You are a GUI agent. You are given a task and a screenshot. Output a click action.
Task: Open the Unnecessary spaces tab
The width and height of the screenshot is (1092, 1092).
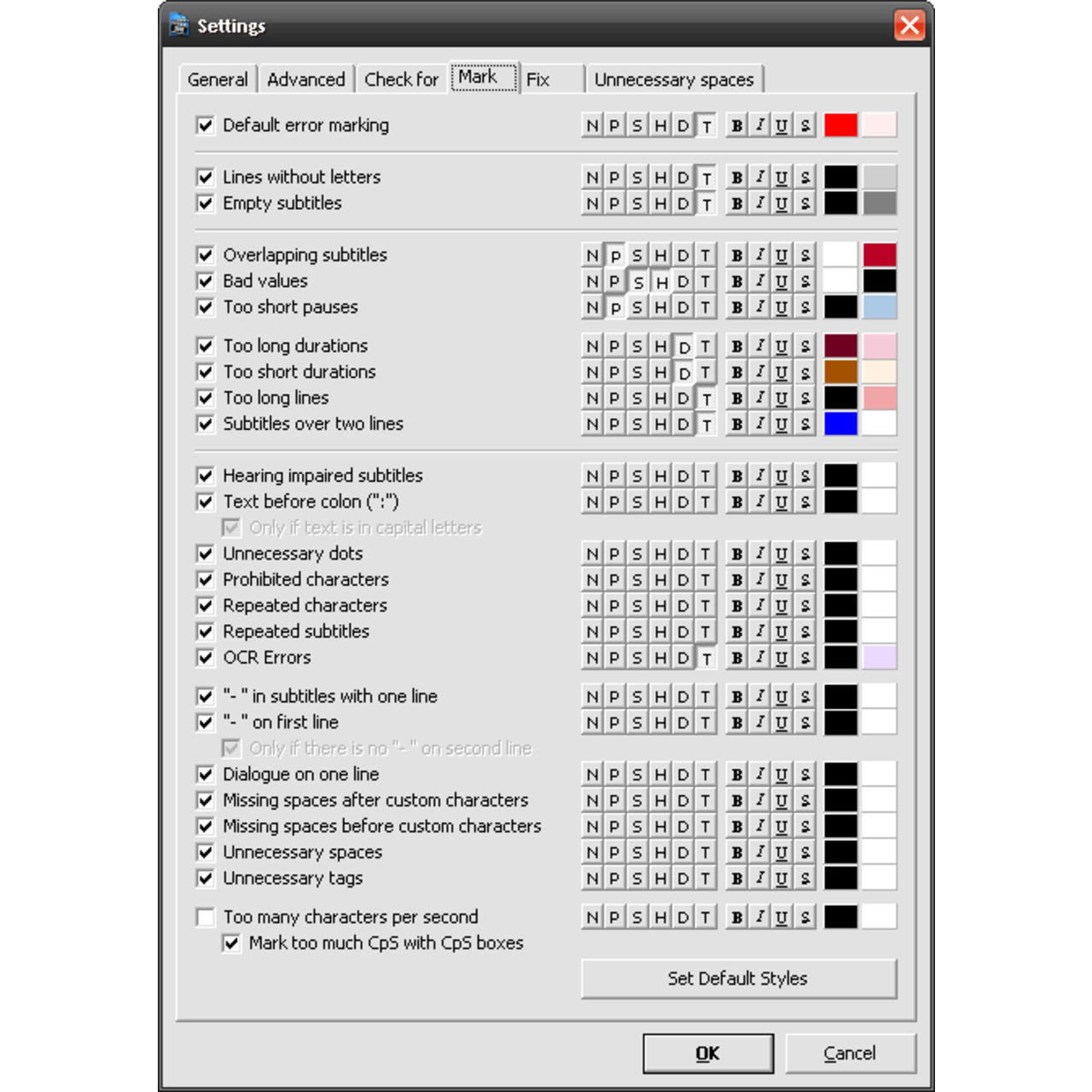click(x=674, y=79)
